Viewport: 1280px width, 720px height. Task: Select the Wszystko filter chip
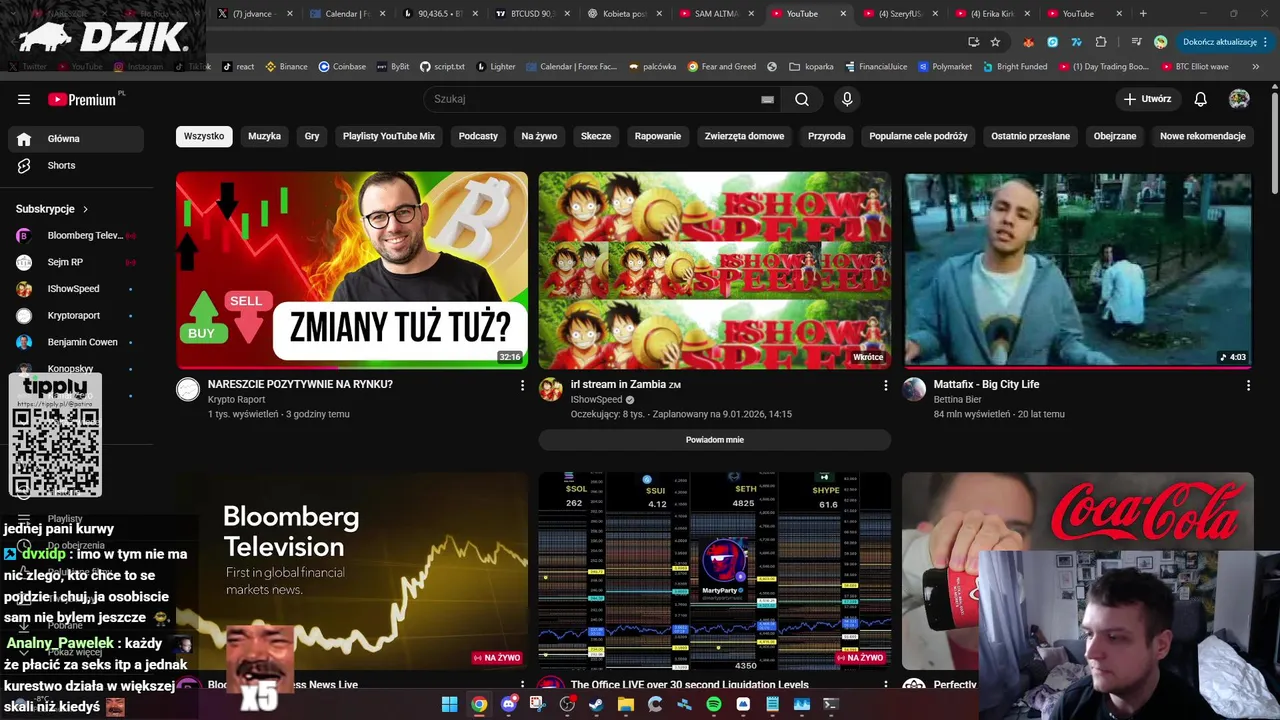[x=204, y=136]
